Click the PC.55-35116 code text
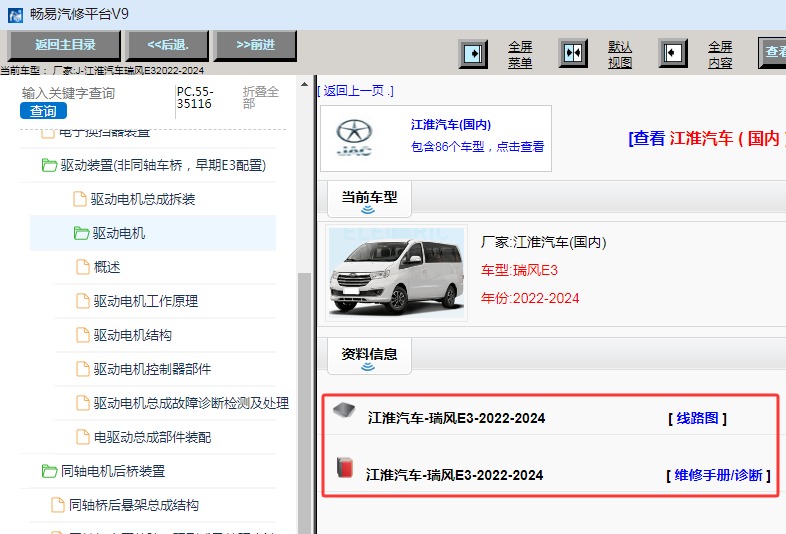 pyautogui.click(x=195, y=98)
